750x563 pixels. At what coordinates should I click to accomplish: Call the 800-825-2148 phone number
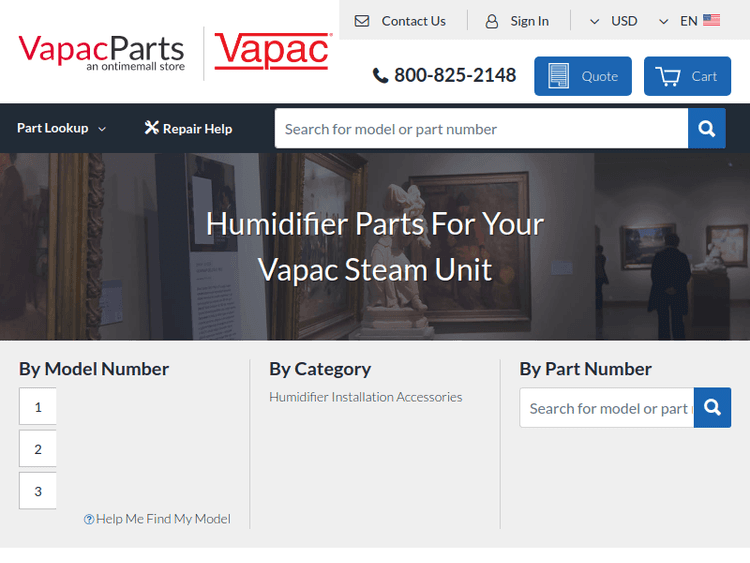click(x=455, y=75)
